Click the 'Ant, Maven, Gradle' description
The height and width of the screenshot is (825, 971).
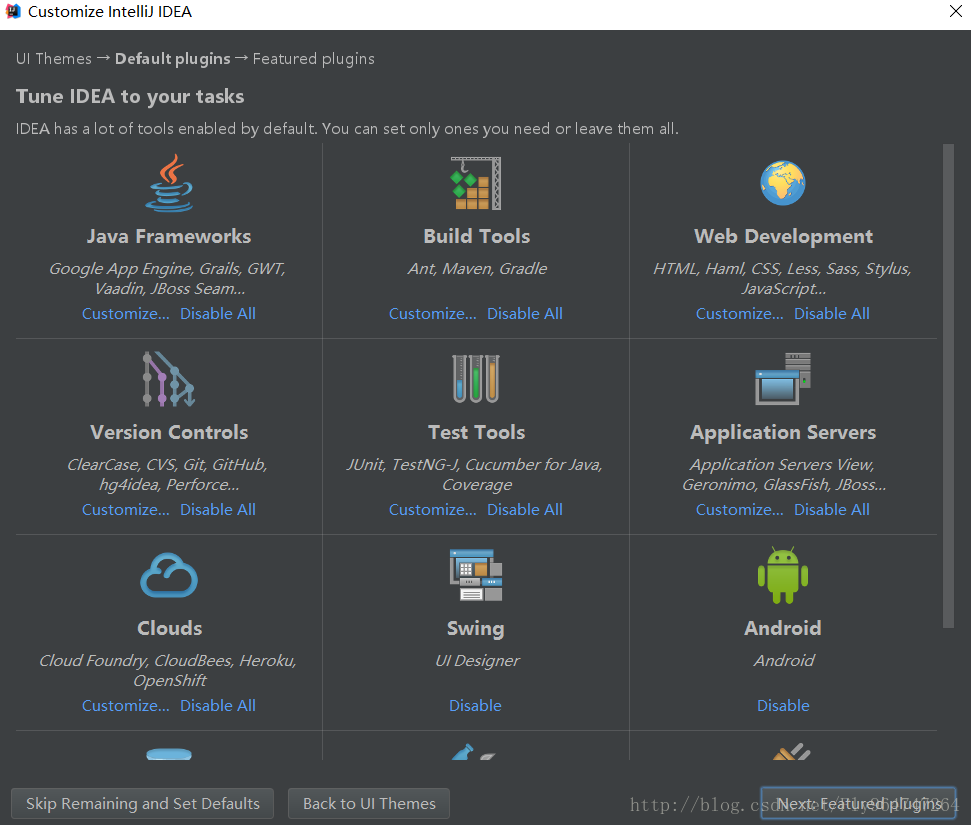(477, 268)
